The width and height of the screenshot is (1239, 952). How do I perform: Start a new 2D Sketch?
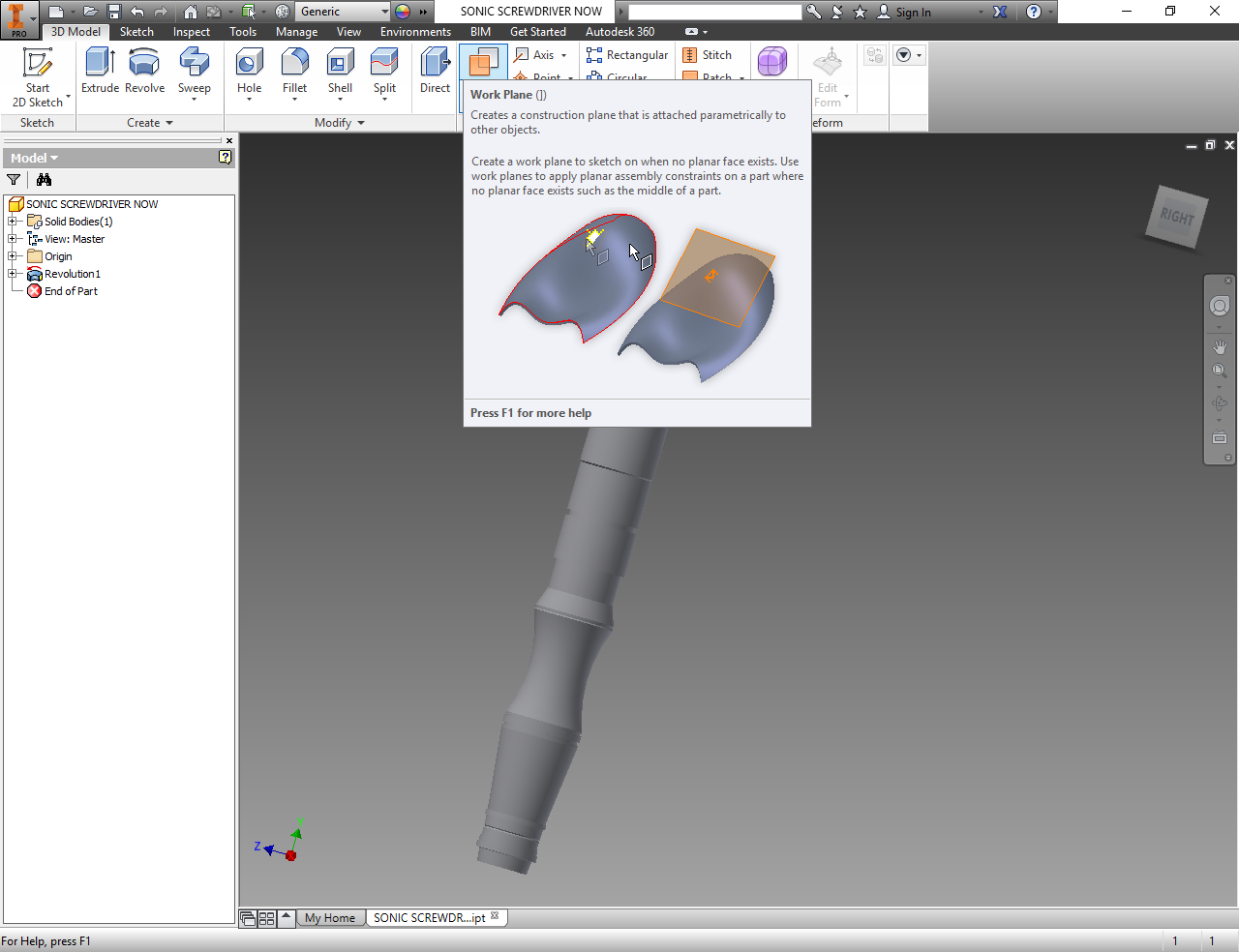[38, 76]
